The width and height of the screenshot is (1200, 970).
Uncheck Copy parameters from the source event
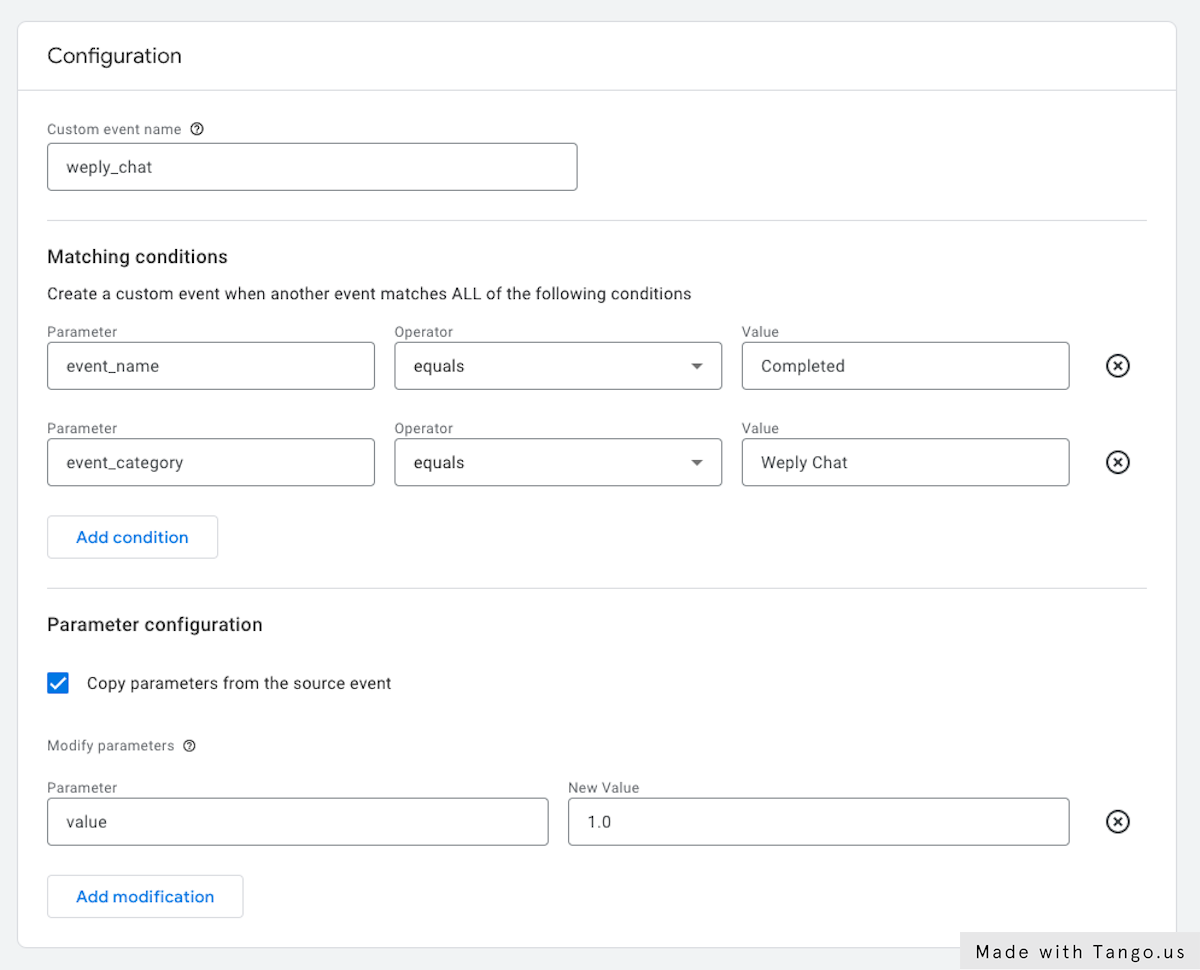click(58, 683)
